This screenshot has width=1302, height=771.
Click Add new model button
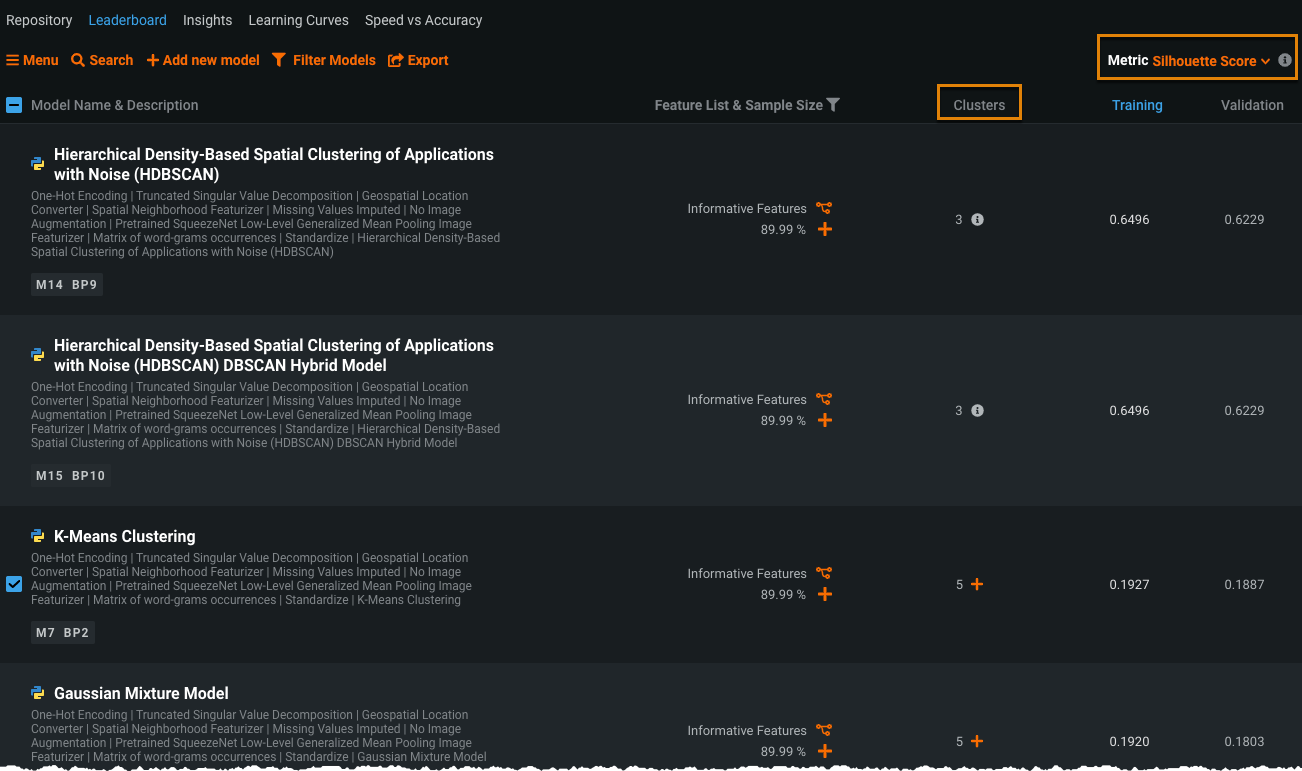coord(203,60)
